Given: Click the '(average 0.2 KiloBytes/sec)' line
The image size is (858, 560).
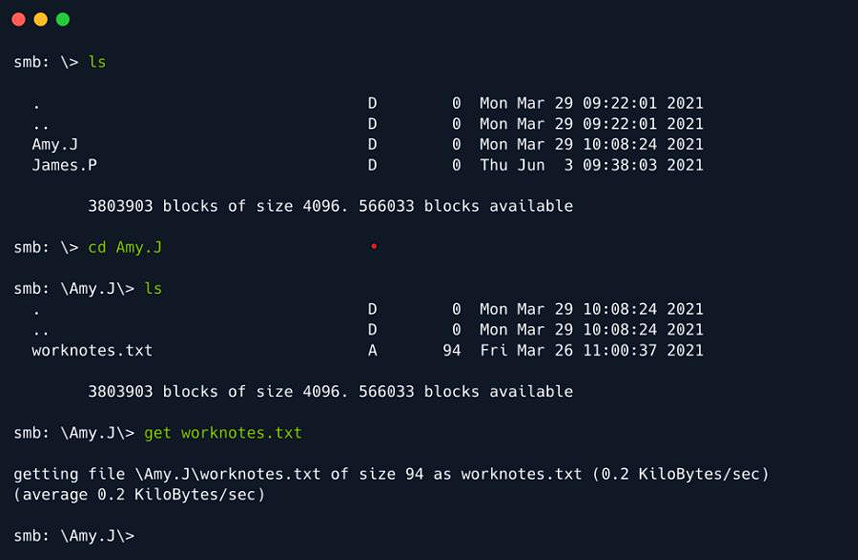Looking at the screenshot, I should 139,494.
